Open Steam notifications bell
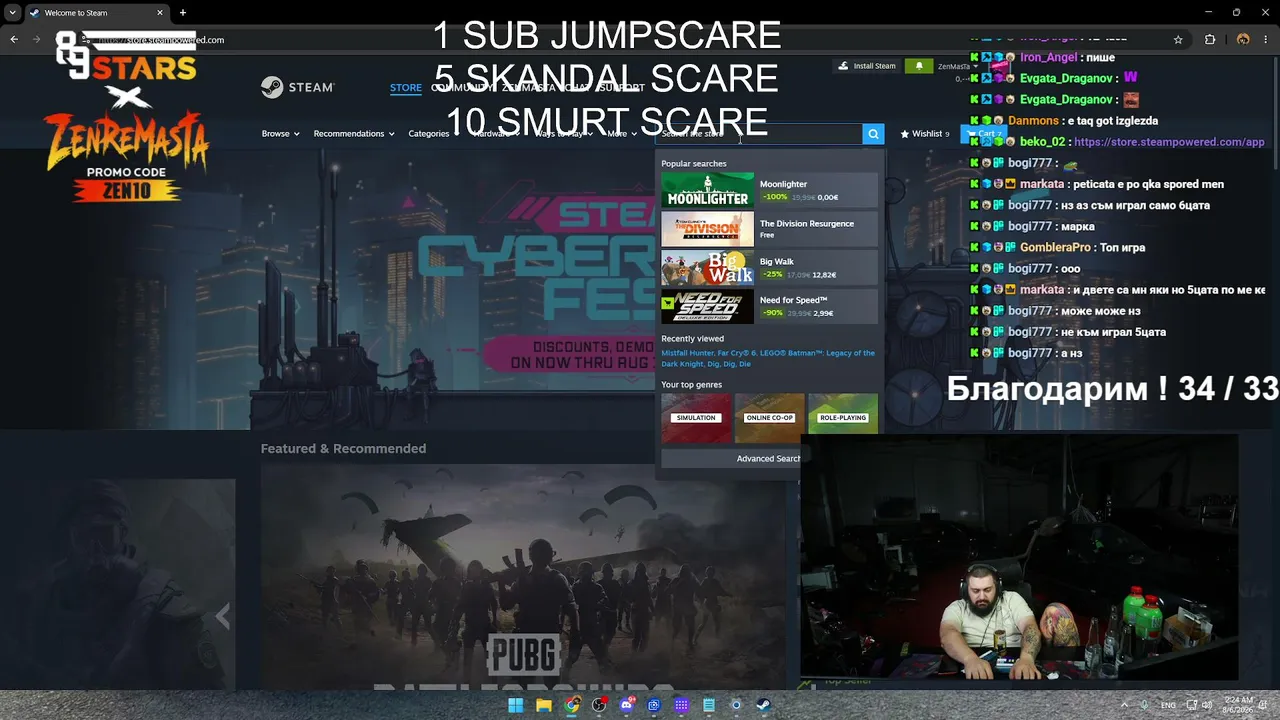 [x=919, y=66]
